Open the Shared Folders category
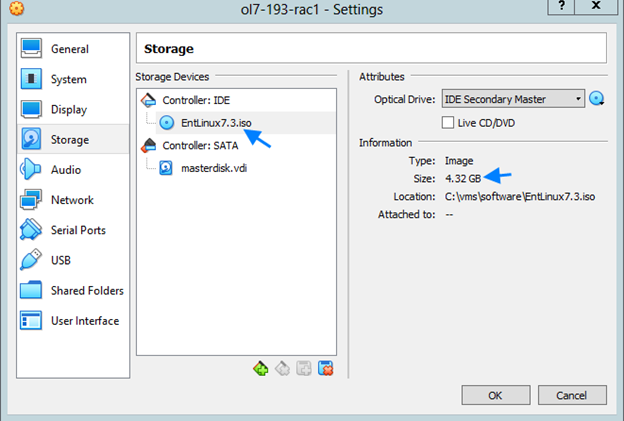624x421 pixels. (x=73, y=290)
